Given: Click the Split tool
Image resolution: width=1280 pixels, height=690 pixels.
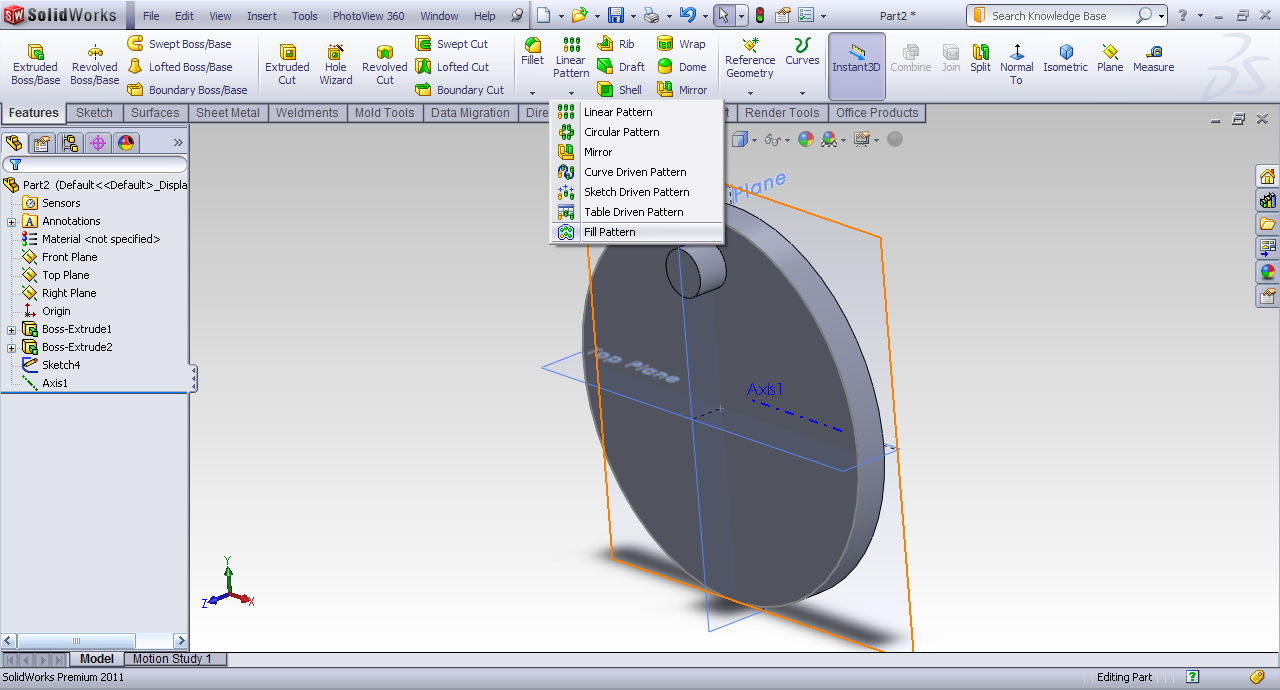Looking at the screenshot, I should (x=980, y=58).
